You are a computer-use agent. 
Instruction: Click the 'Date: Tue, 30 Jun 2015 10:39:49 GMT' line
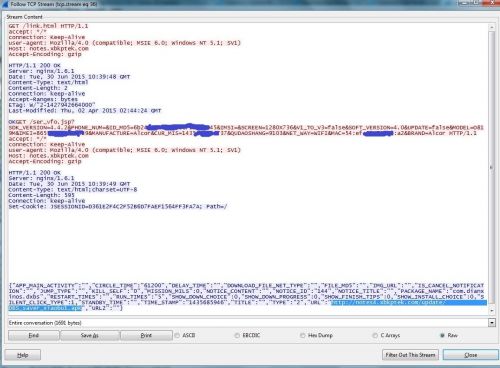pyautogui.click(x=69, y=184)
